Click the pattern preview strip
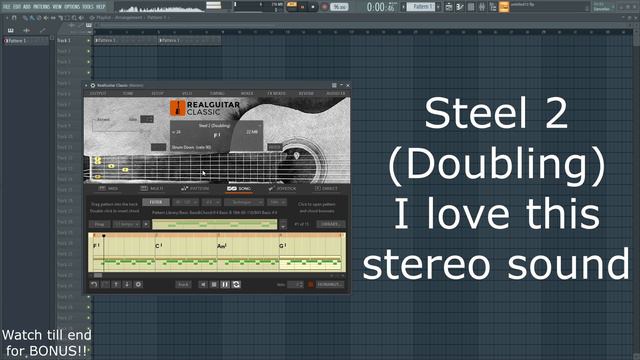 coord(214,224)
